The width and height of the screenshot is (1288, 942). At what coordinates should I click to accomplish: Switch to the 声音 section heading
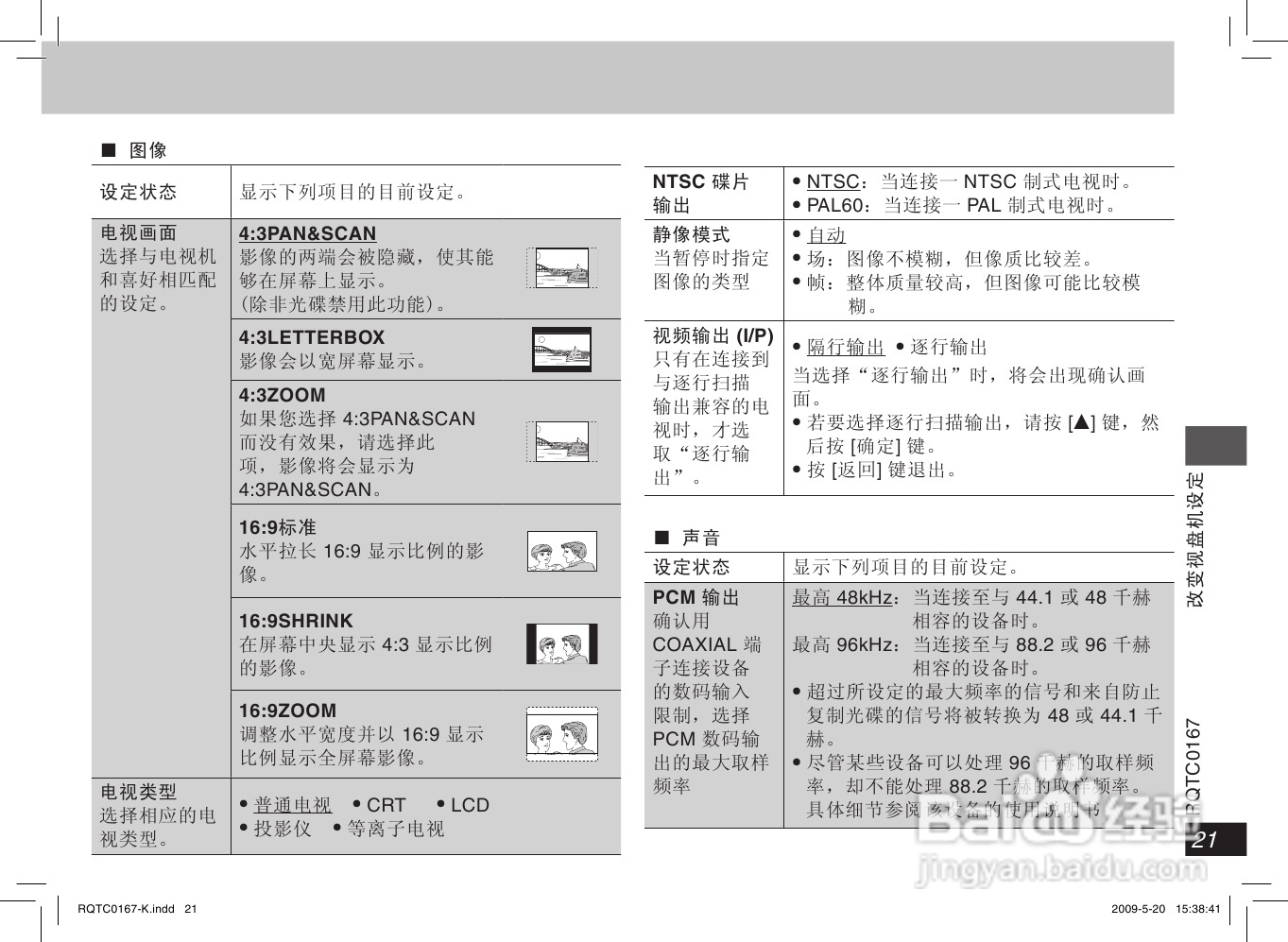click(699, 535)
